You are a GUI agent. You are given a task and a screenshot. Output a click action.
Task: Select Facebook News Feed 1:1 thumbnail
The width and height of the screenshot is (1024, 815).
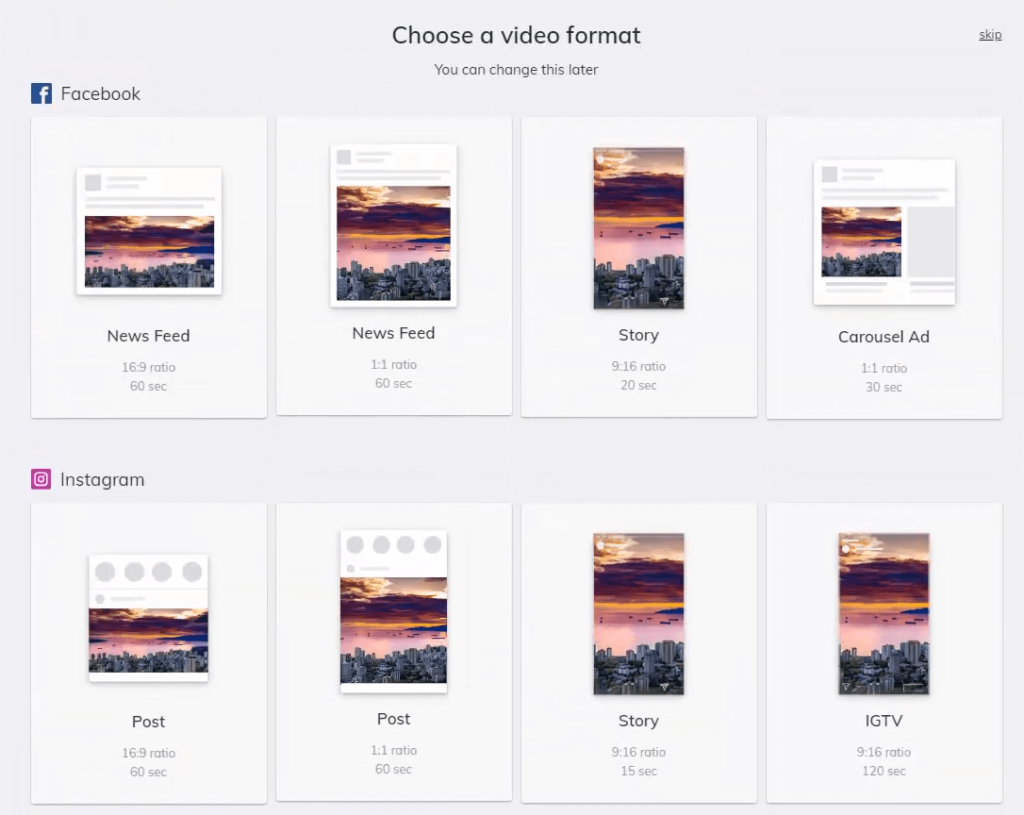pyautogui.click(x=394, y=225)
